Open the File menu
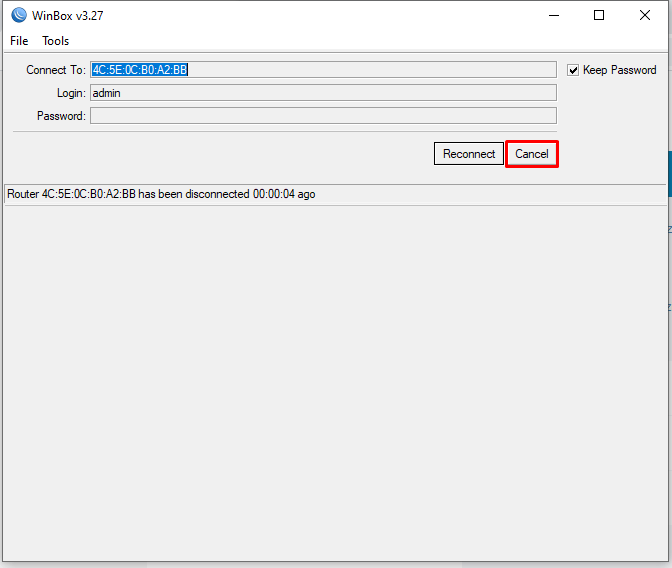 tap(19, 41)
